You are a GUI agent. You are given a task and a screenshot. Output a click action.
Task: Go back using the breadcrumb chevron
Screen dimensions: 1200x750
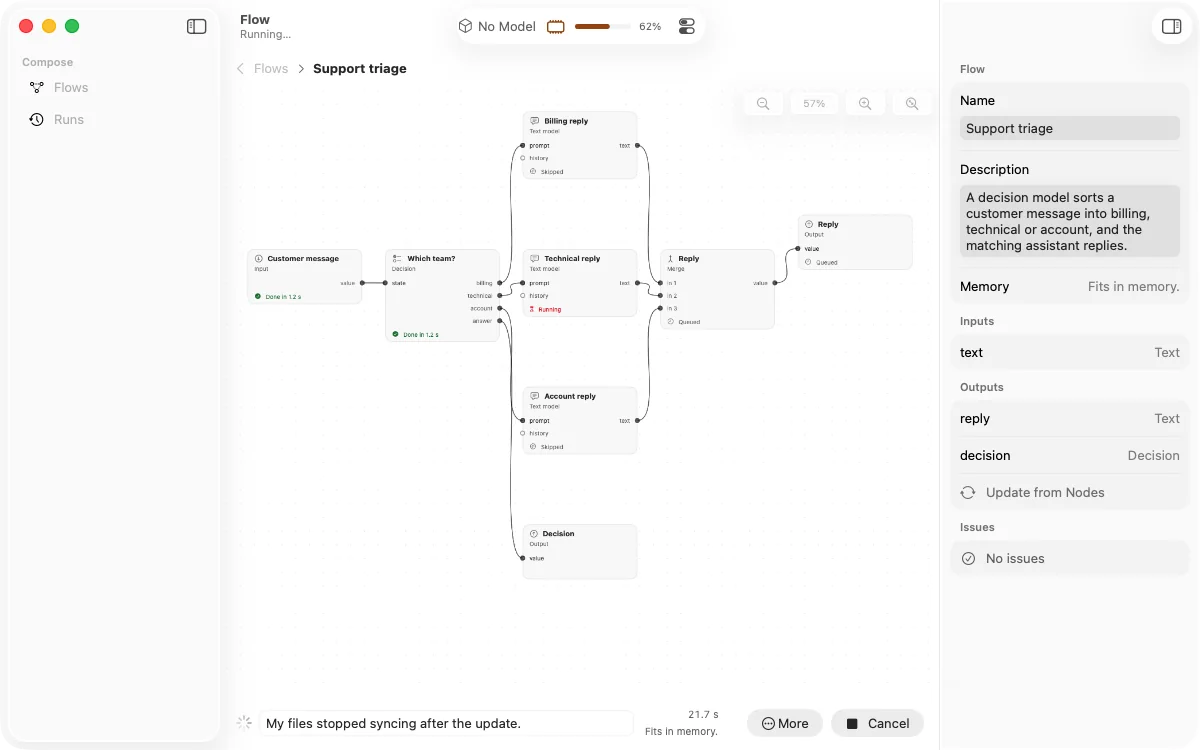240,69
